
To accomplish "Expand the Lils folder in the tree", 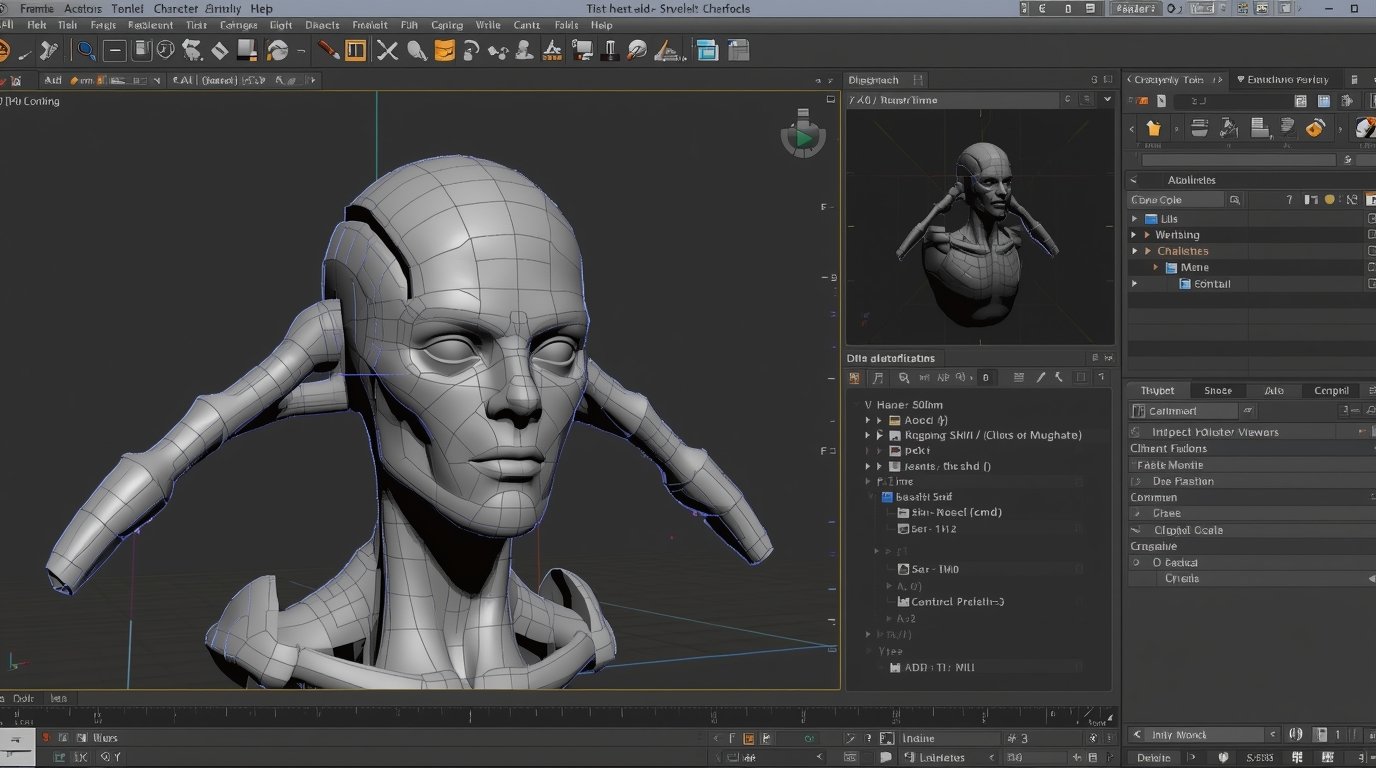I will (x=1135, y=219).
